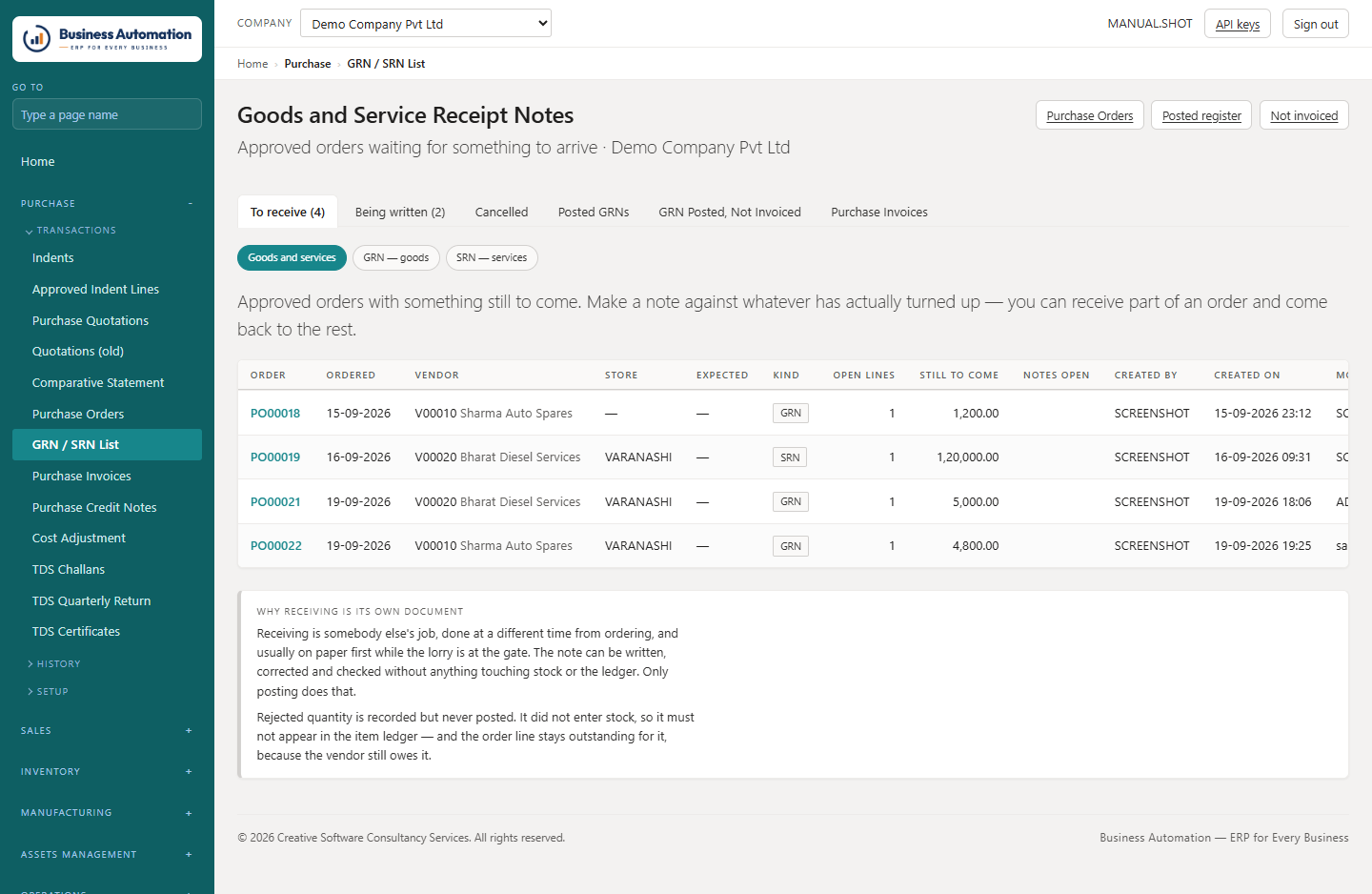Open the API keys page
Viewport: 1372px width, 894px height.
tap(1238, 24)
